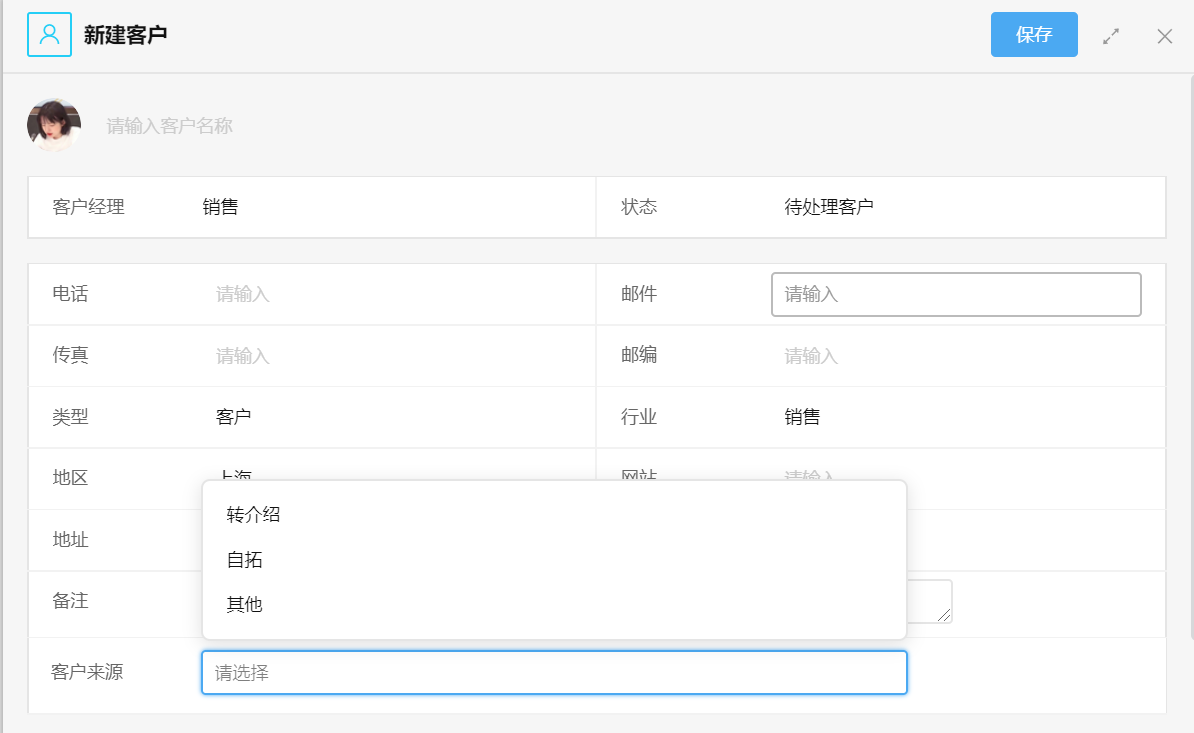The height and width of the screenshot is (733, 1194).
Task: Select 转介绍 from the source list
Action: click(x=253, y=515)
